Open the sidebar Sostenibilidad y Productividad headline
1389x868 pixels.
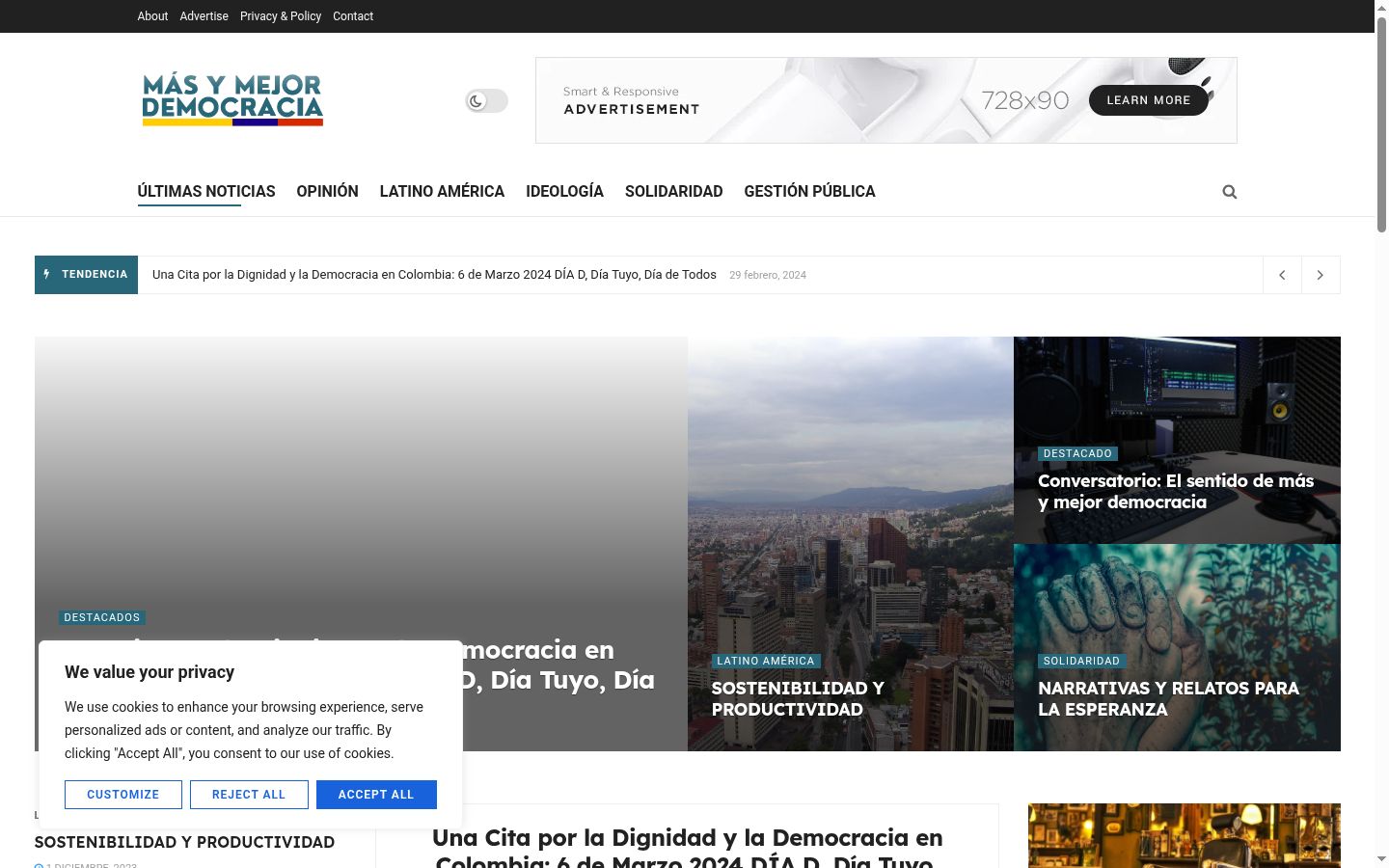point(184,842)
